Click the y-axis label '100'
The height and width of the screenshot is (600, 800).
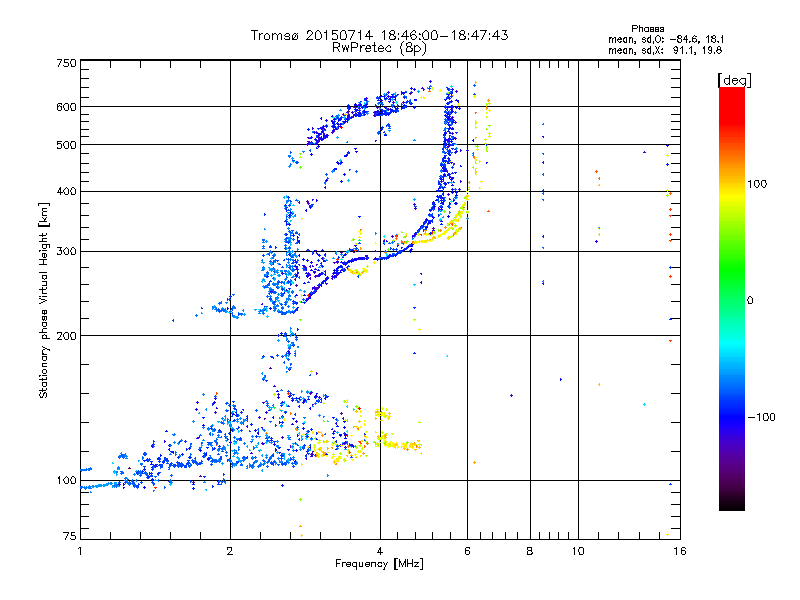pos(66,481)
